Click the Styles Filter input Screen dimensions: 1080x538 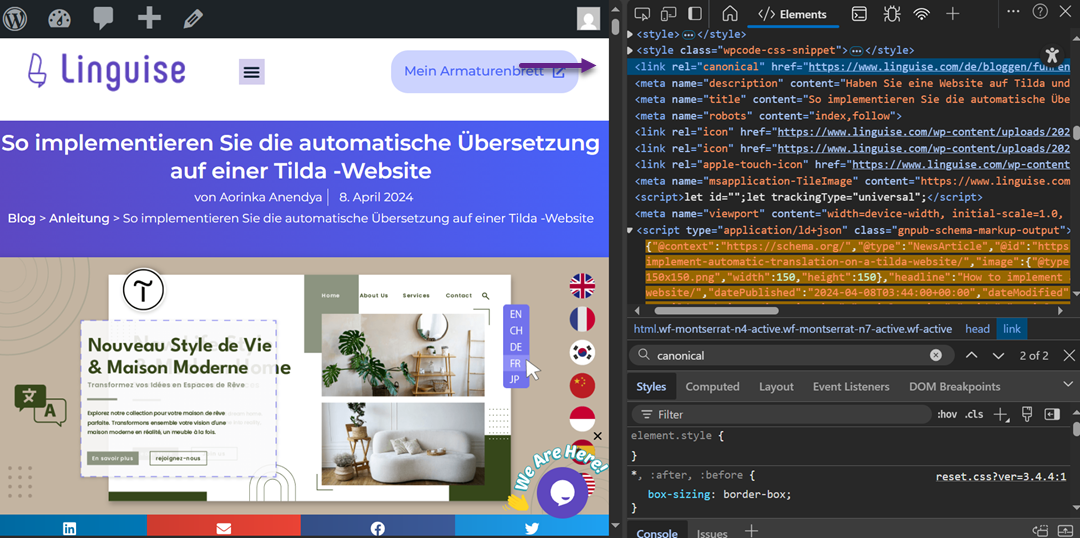[781, 414]
